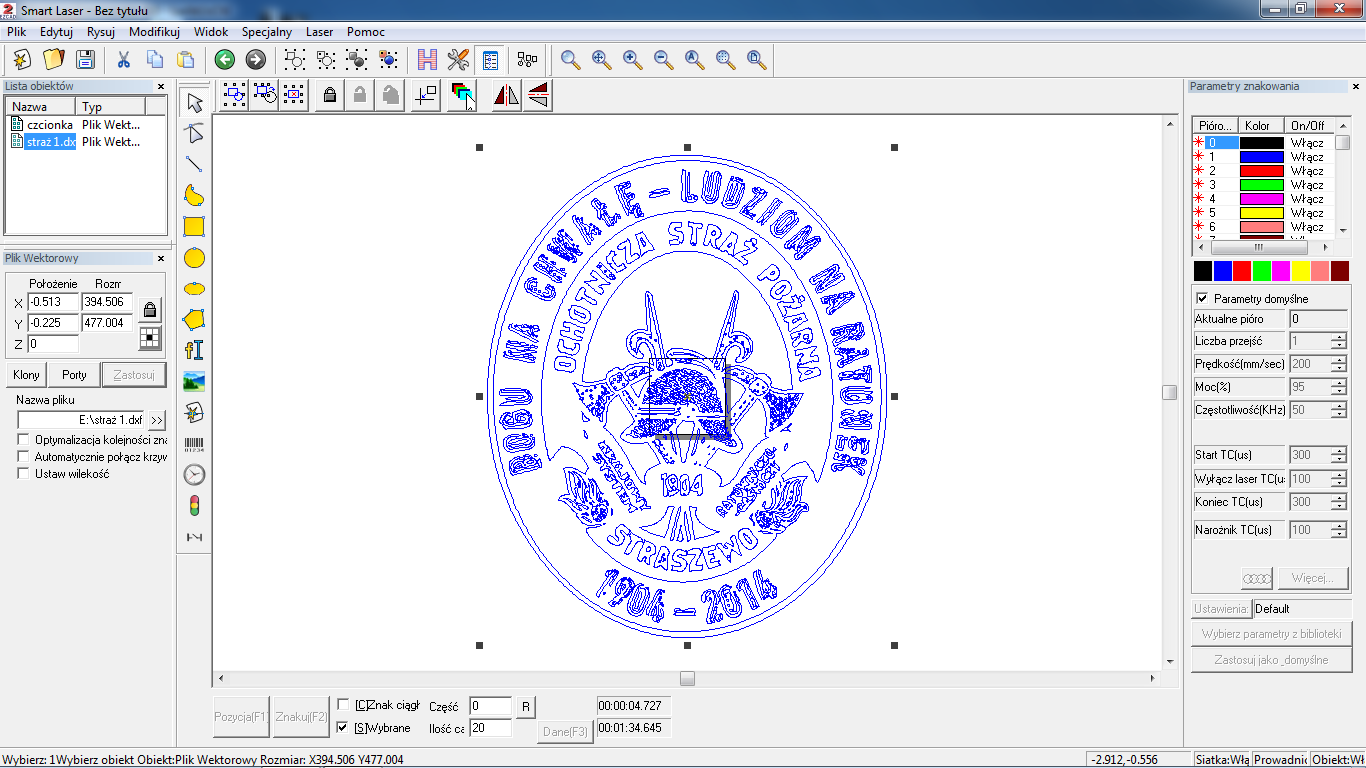Click Prędkość spinner arrows
The image size is (1366, 768).
point(1339,364)
